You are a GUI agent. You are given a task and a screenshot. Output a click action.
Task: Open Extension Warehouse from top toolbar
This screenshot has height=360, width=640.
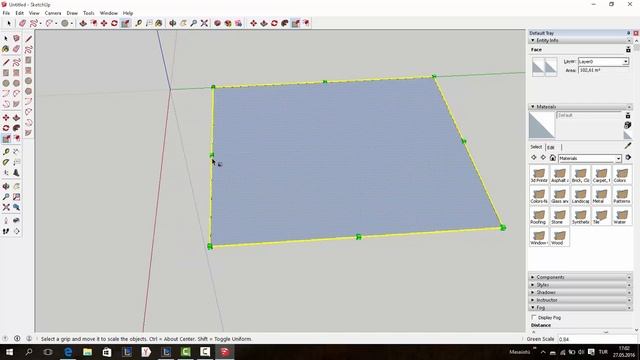pos(228,23)
